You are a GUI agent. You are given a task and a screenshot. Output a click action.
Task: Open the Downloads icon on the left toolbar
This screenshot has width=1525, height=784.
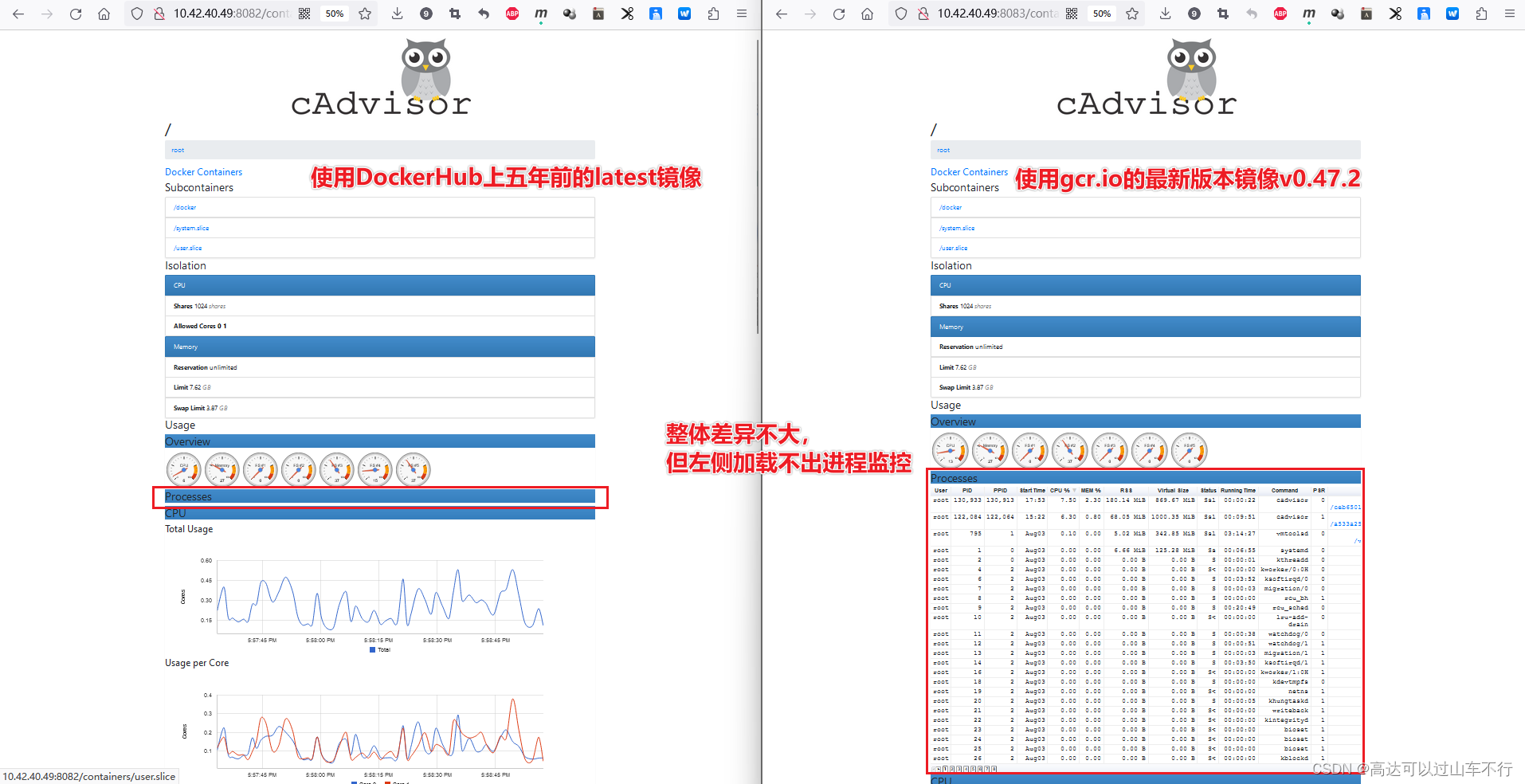(397, 14)
